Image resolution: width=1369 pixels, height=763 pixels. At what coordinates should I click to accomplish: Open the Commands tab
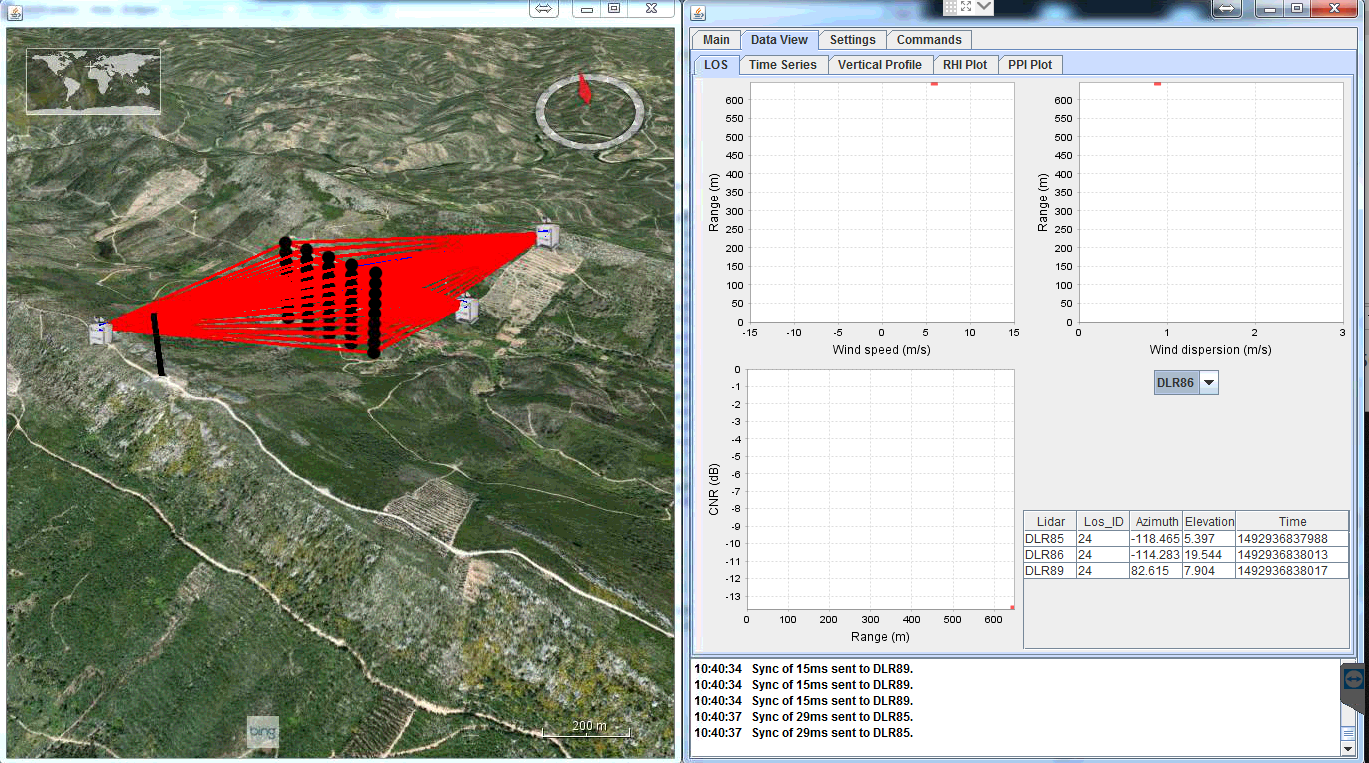click(x=928, y=40)
